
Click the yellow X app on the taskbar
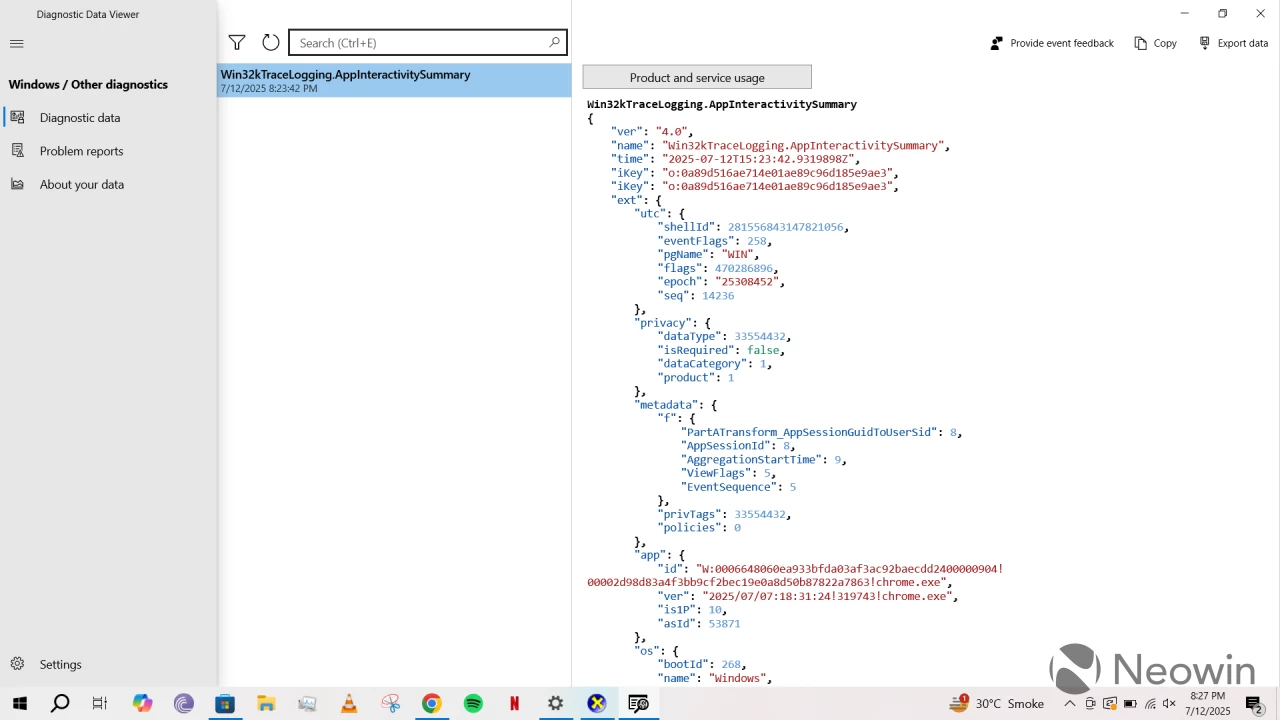[x=597, y=703]
